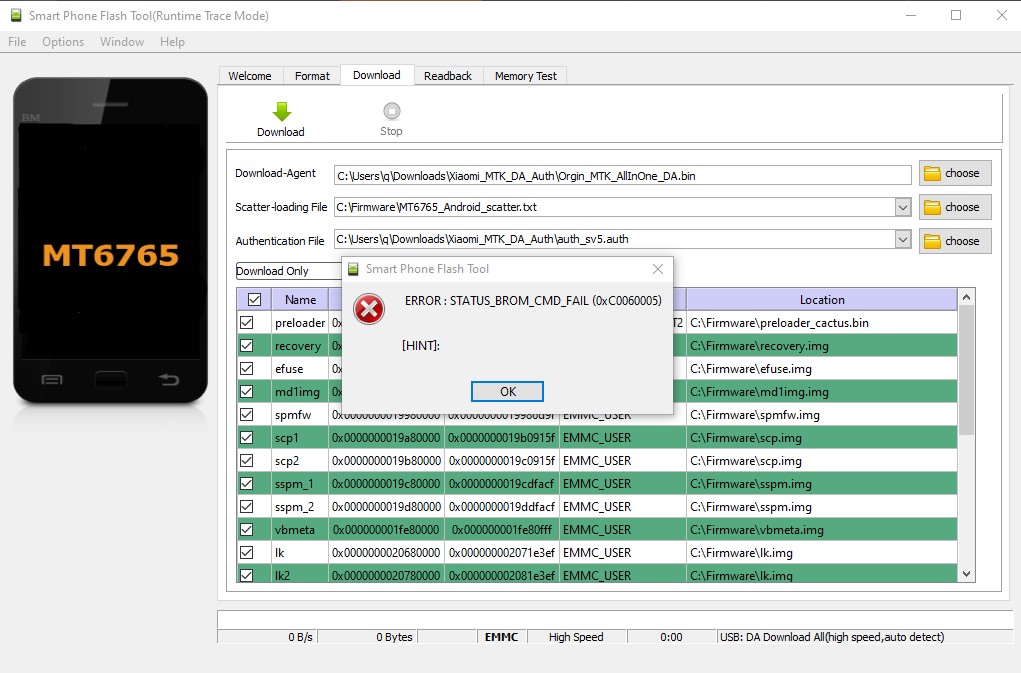Toggle the select-all header checkbox

(254, 299)
